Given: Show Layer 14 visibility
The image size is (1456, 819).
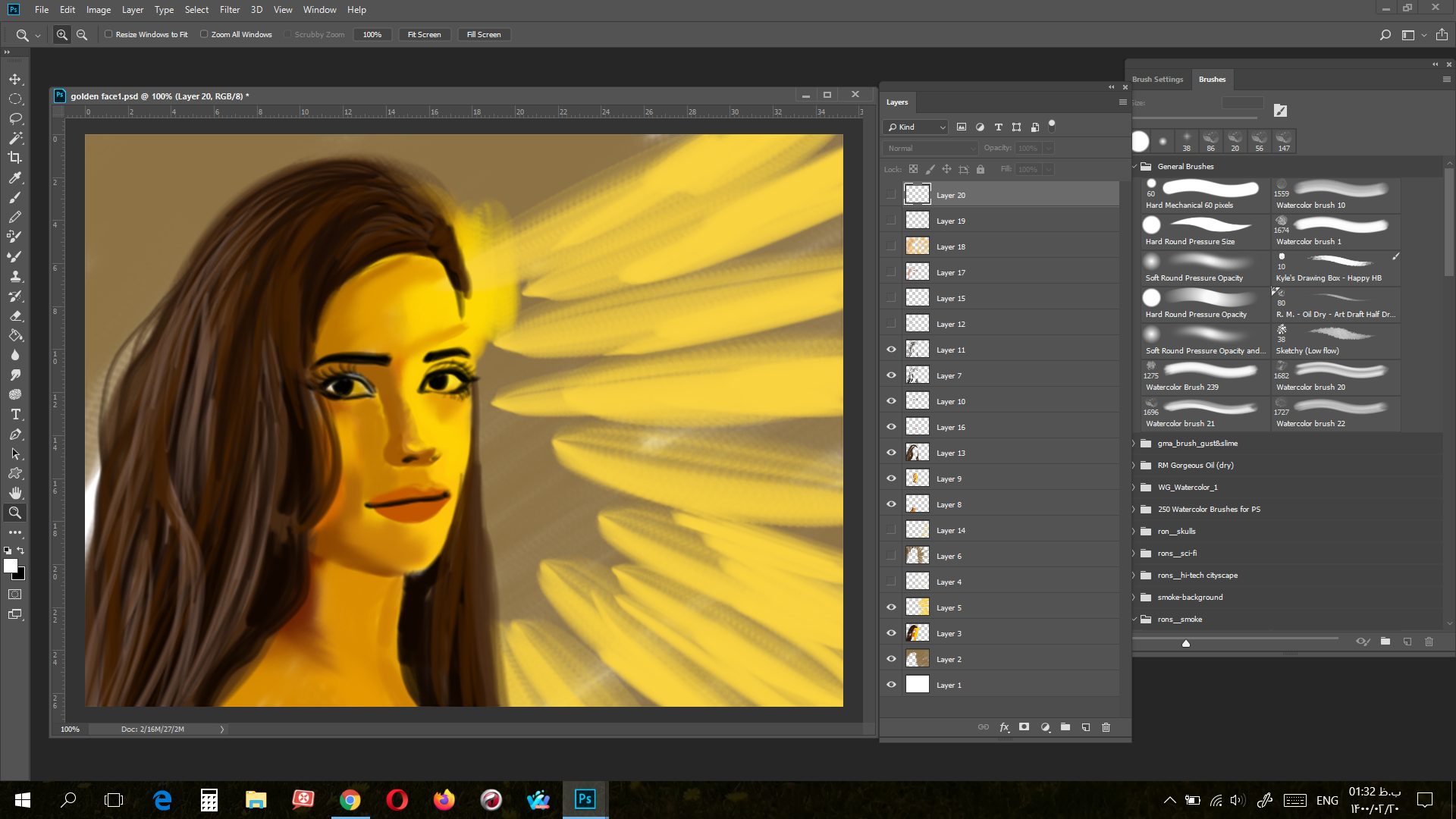Looking at the screenshot, I should [891, 530].
